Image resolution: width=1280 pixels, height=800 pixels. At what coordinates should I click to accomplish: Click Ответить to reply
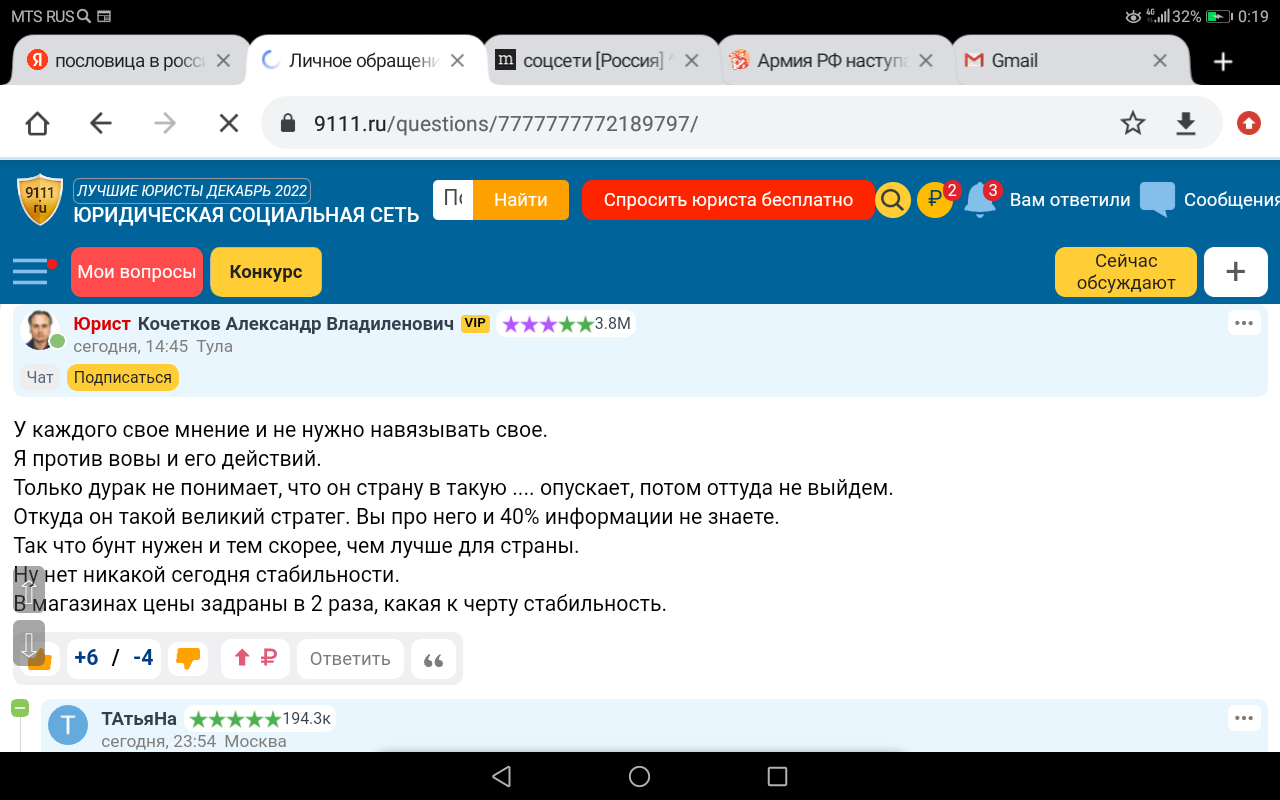[x=350, y=659]
